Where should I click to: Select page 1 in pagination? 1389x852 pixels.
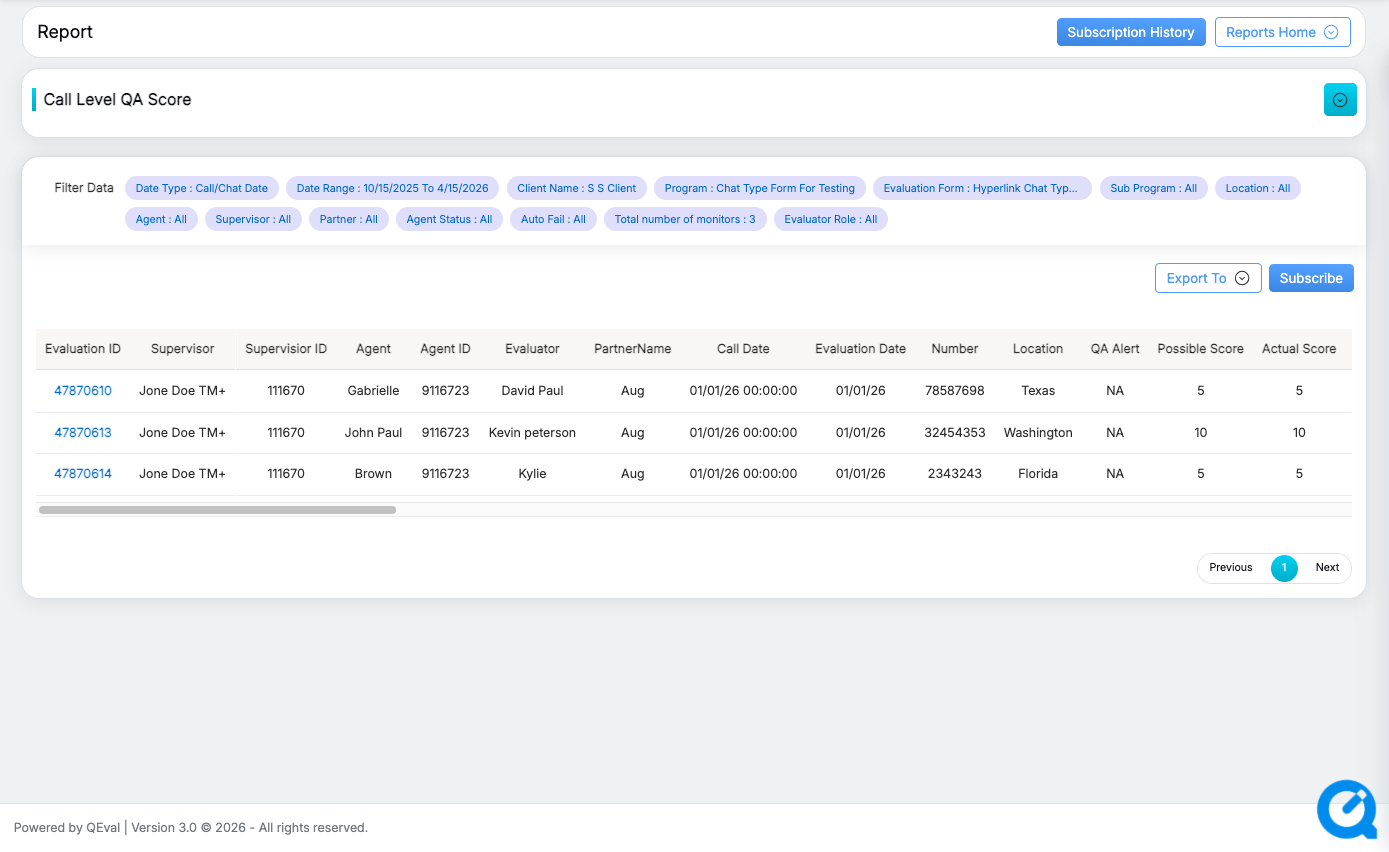[1284, 568]
